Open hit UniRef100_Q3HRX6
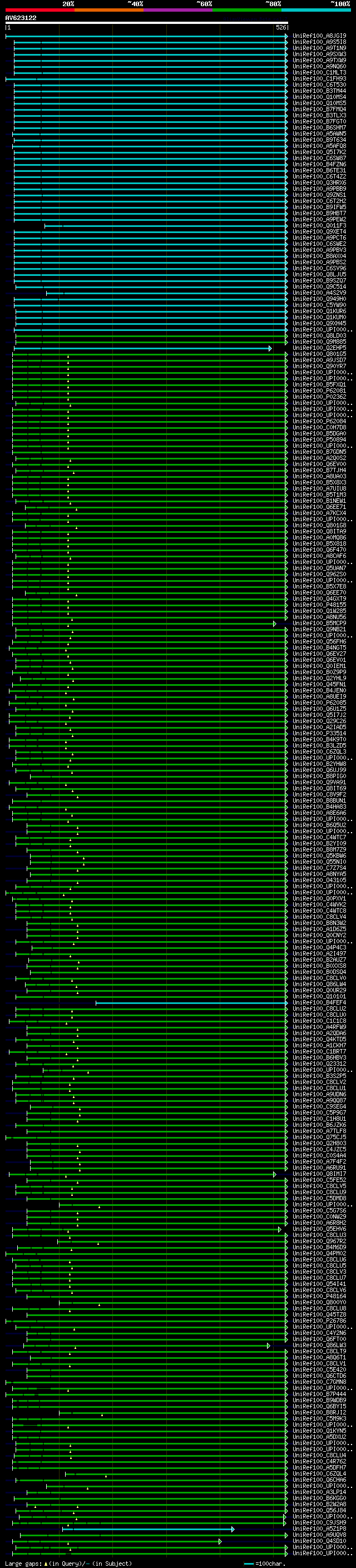 (319, 182)
